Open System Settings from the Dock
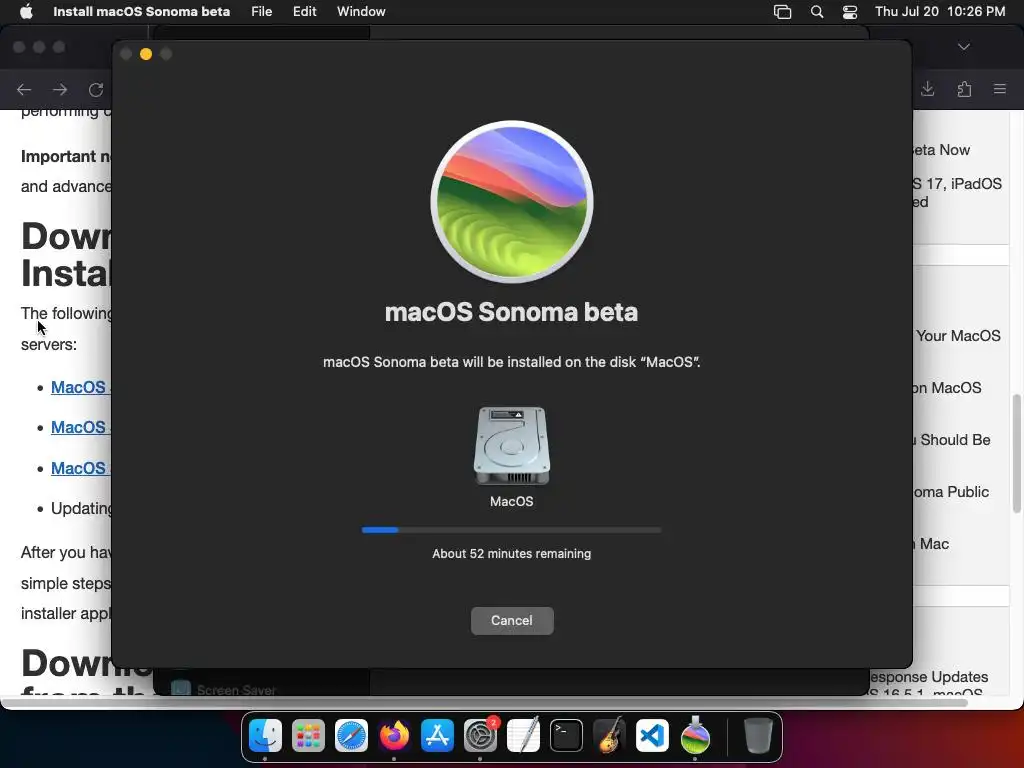 (x=481, y=736)
